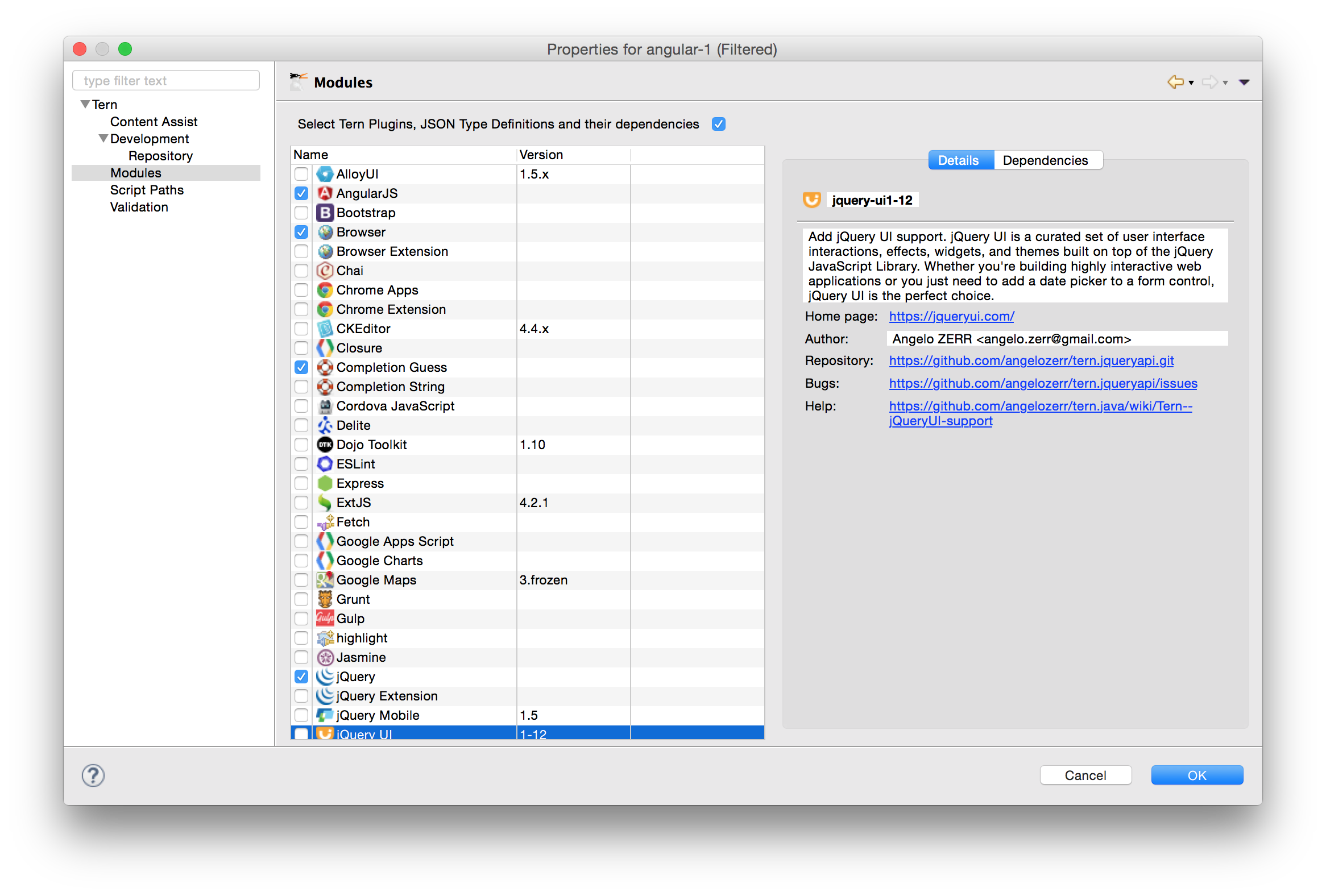Screen dimensions: 1326x896
Task: Click the Google Maps icon
Action: click(x=325, y=580)
